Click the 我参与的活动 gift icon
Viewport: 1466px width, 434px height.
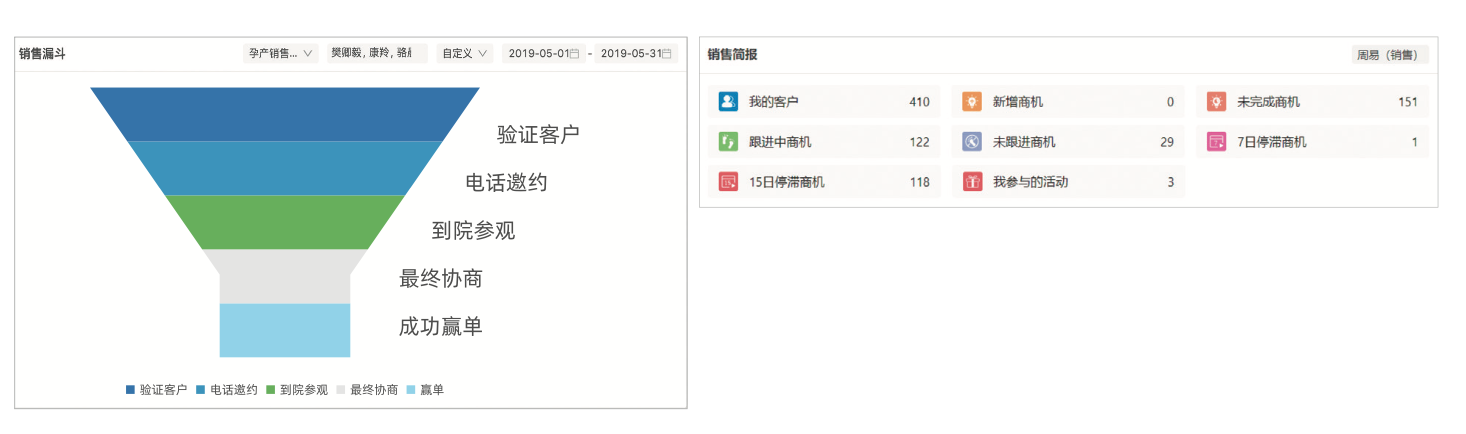point(972,182)
